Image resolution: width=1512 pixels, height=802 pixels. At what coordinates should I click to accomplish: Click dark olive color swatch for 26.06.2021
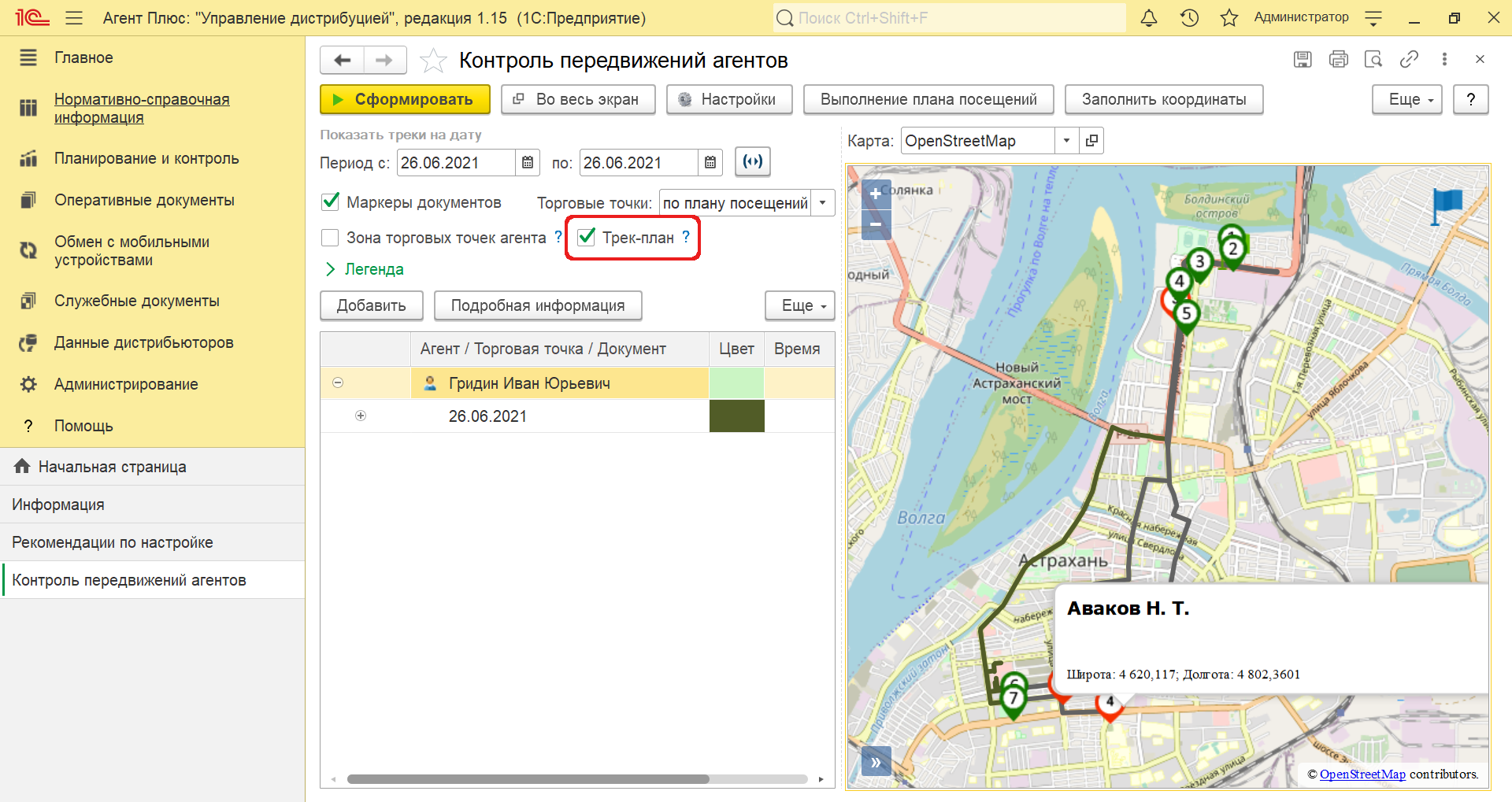coord(736,416)
